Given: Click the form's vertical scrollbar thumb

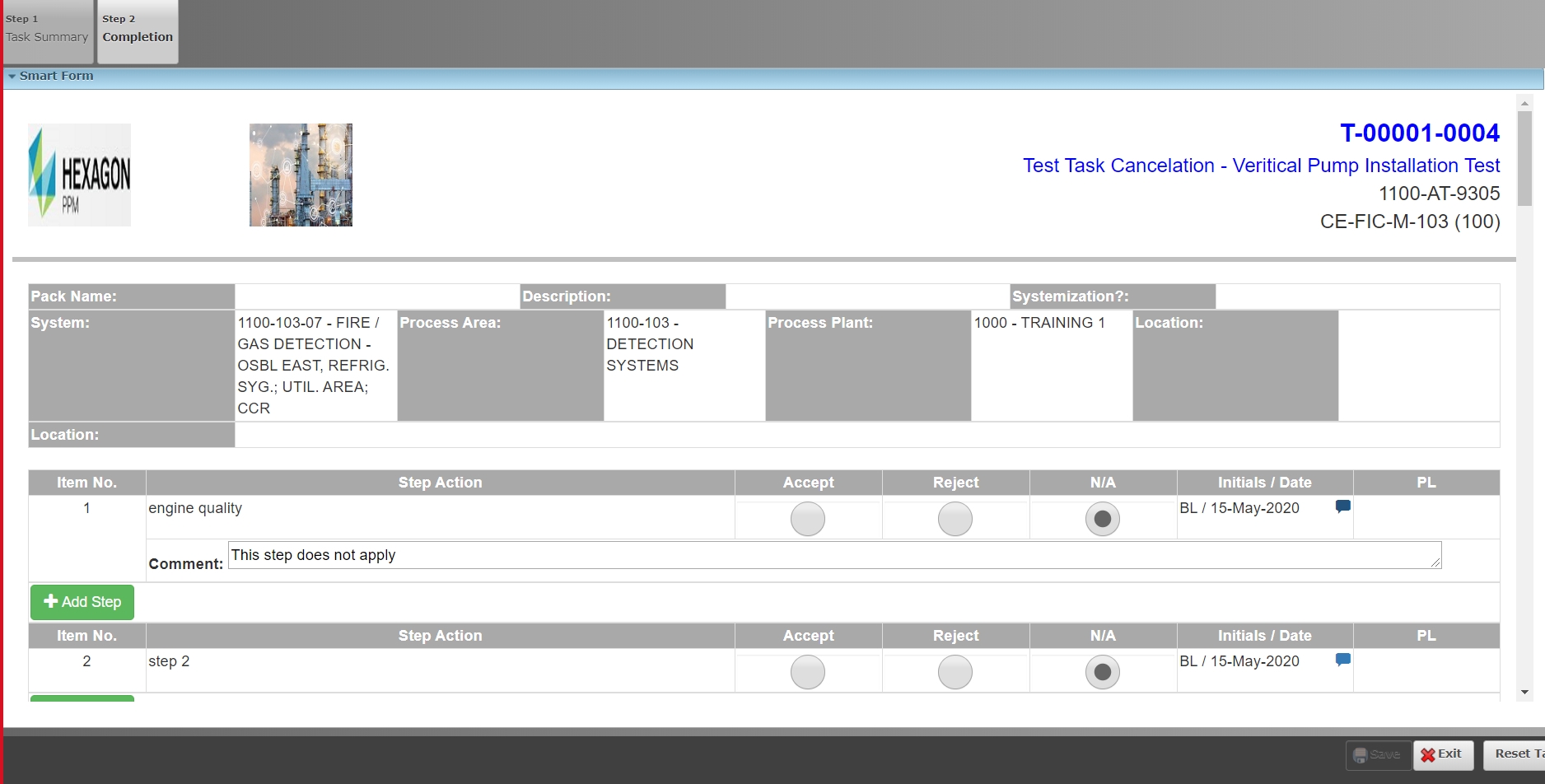Looking at the screenshot, I should point(1524,158).
